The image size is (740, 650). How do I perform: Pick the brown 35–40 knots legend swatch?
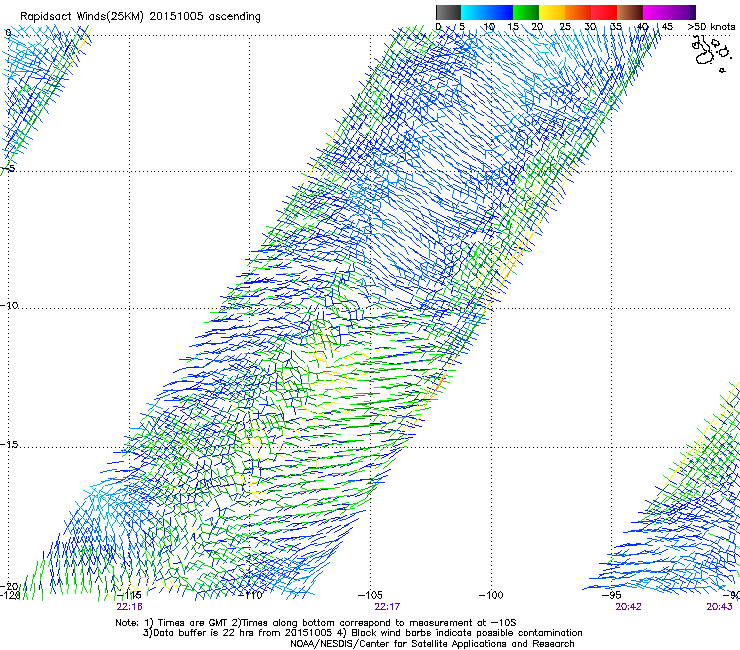point(630,12)
